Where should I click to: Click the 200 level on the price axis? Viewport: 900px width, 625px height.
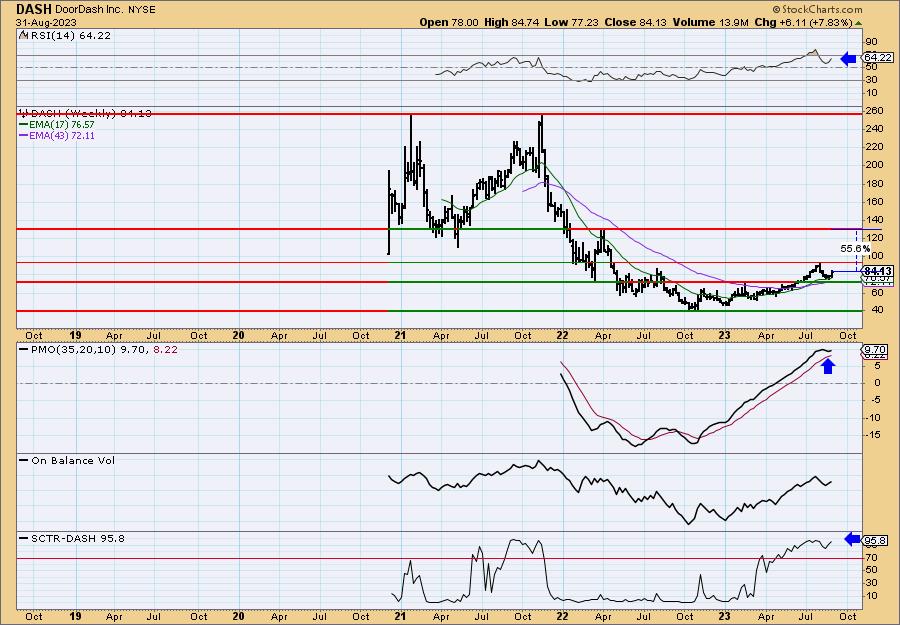(x=875, y=165)
